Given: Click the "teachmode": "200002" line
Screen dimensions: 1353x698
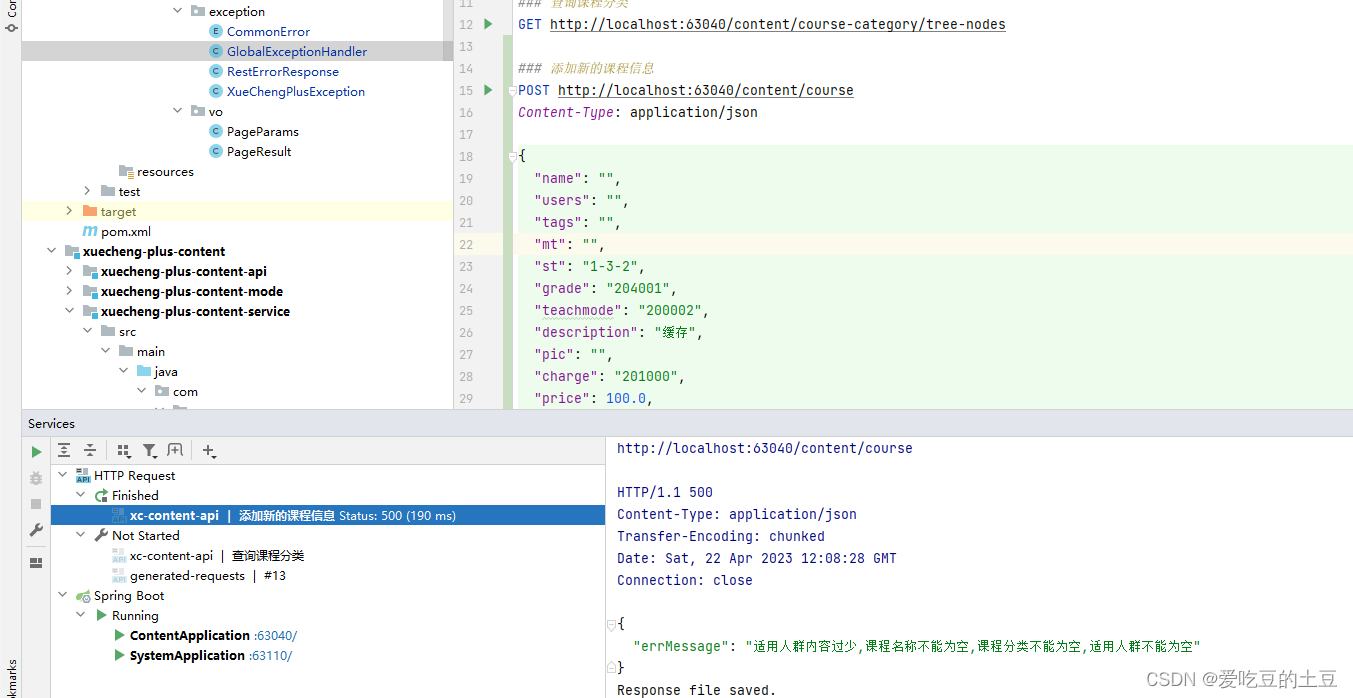Looking at the screenshot, I should tap(622, 311).
